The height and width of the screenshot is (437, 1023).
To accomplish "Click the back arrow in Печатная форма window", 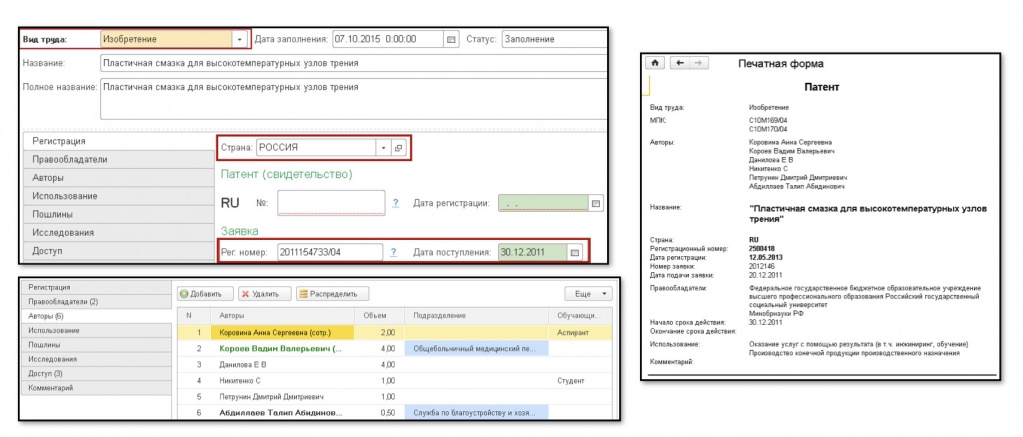I will coord(680,63).
